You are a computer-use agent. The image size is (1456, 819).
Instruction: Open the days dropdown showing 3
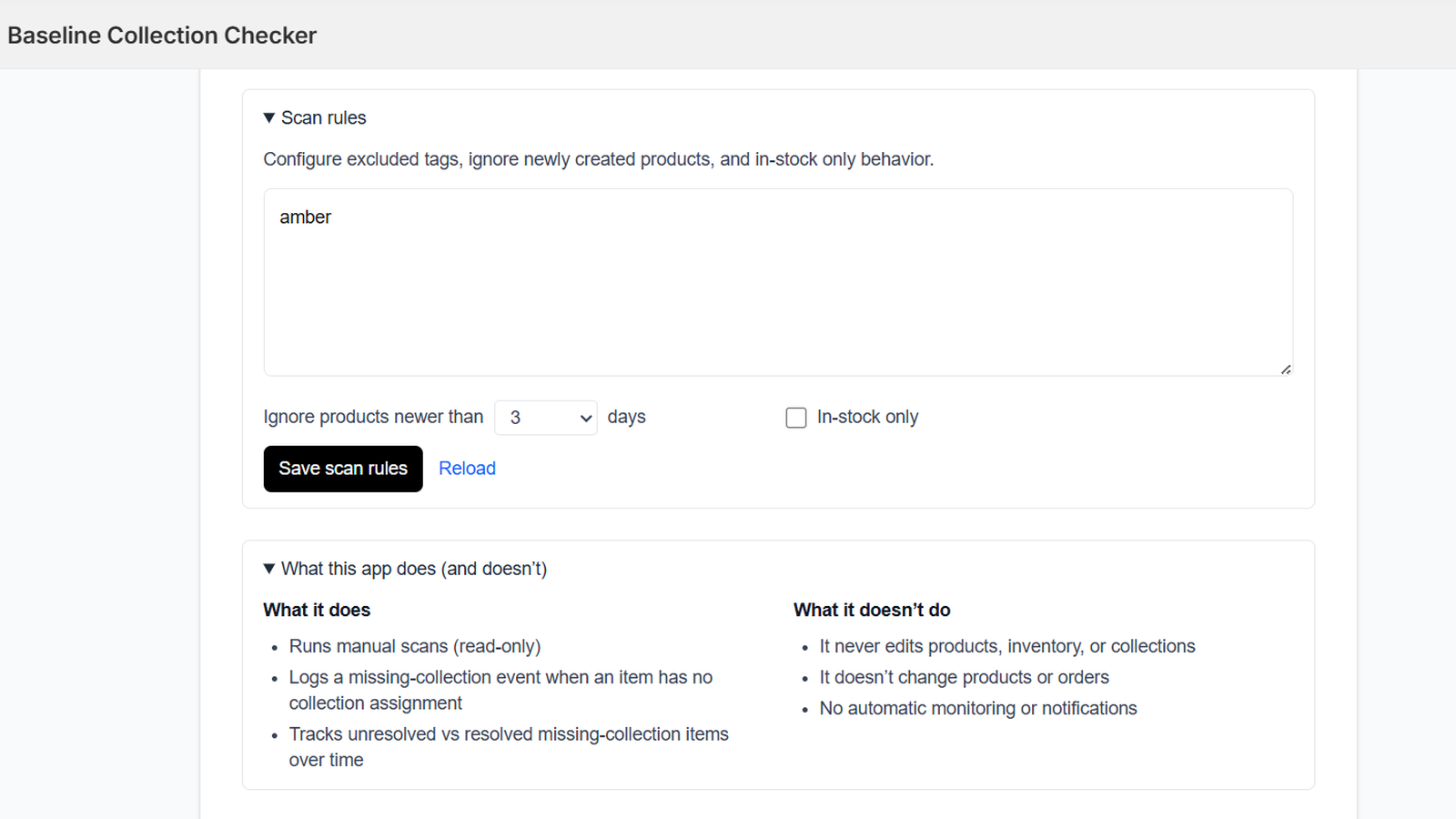(x=546, y=418)
